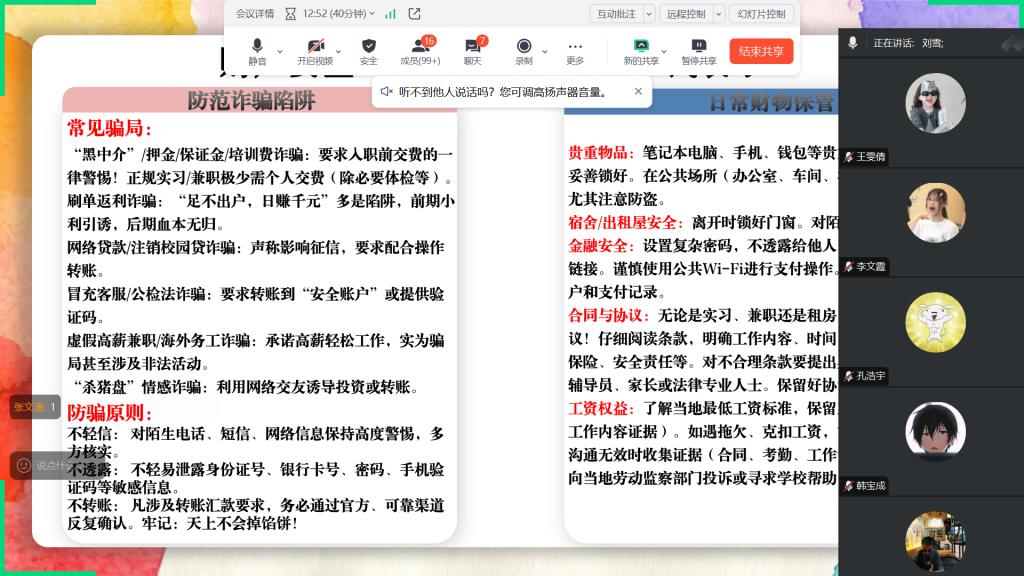Click the muted mic icon beside 韩宝成

point(848,486)
